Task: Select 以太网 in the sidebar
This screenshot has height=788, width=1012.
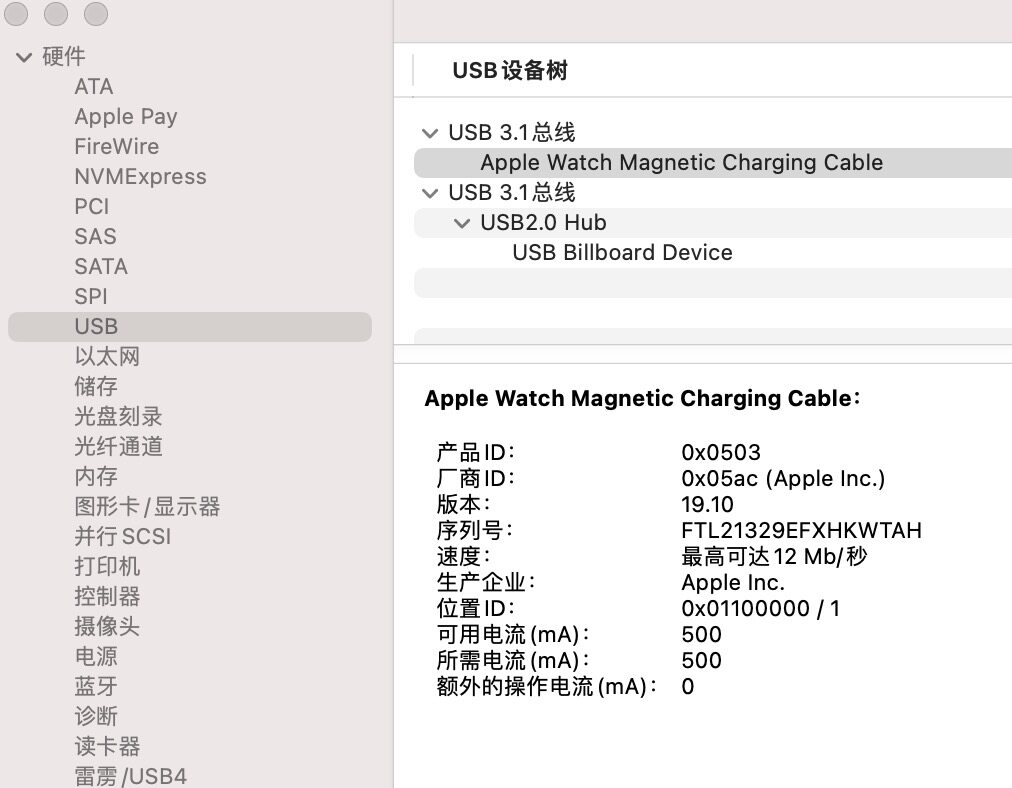Action: [107, 357]
